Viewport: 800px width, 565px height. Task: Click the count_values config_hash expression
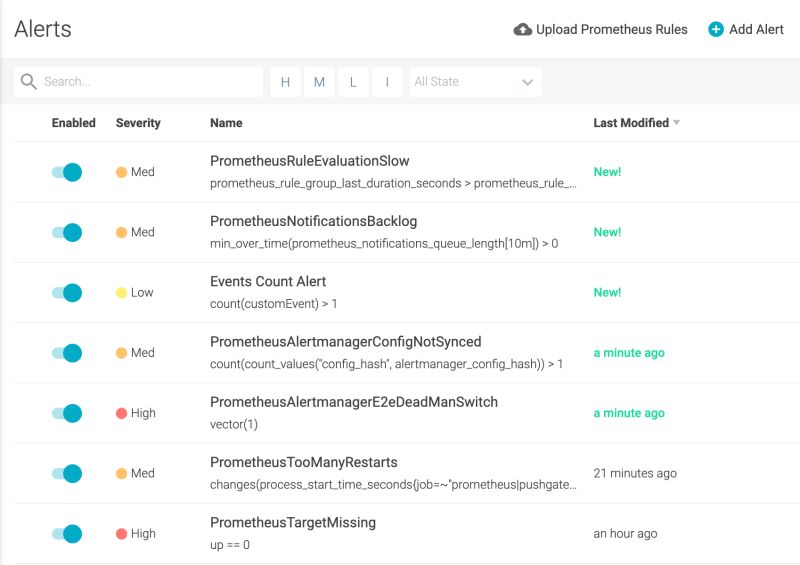click(386, 364)
